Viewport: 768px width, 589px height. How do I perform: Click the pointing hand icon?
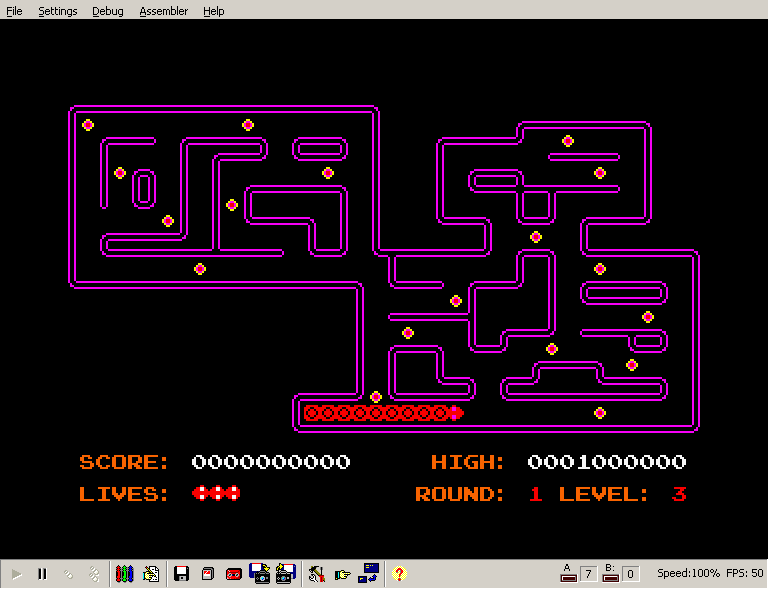tap(342, 574)
